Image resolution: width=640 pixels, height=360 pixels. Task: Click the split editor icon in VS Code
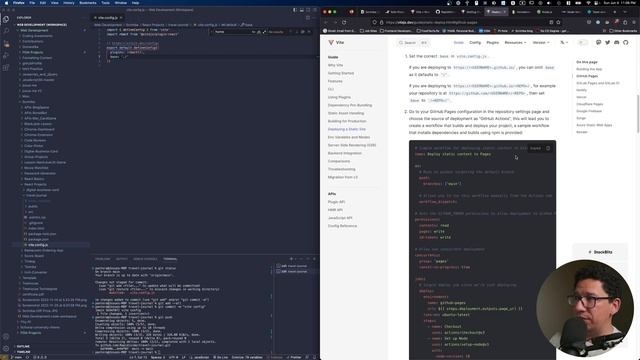[308, 18]
